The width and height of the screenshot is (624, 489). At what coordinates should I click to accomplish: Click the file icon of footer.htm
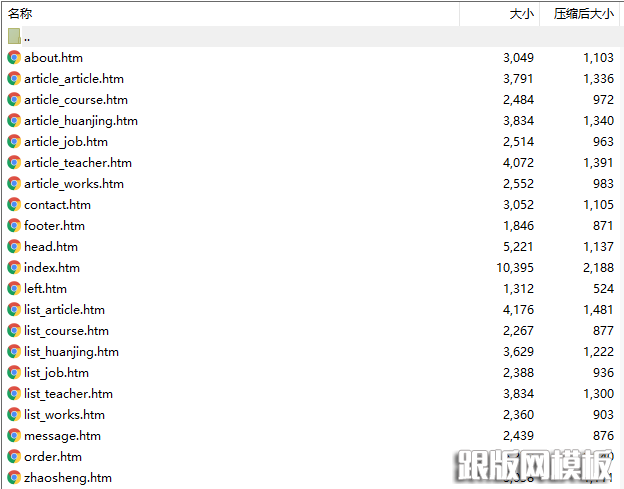(14, 226)
